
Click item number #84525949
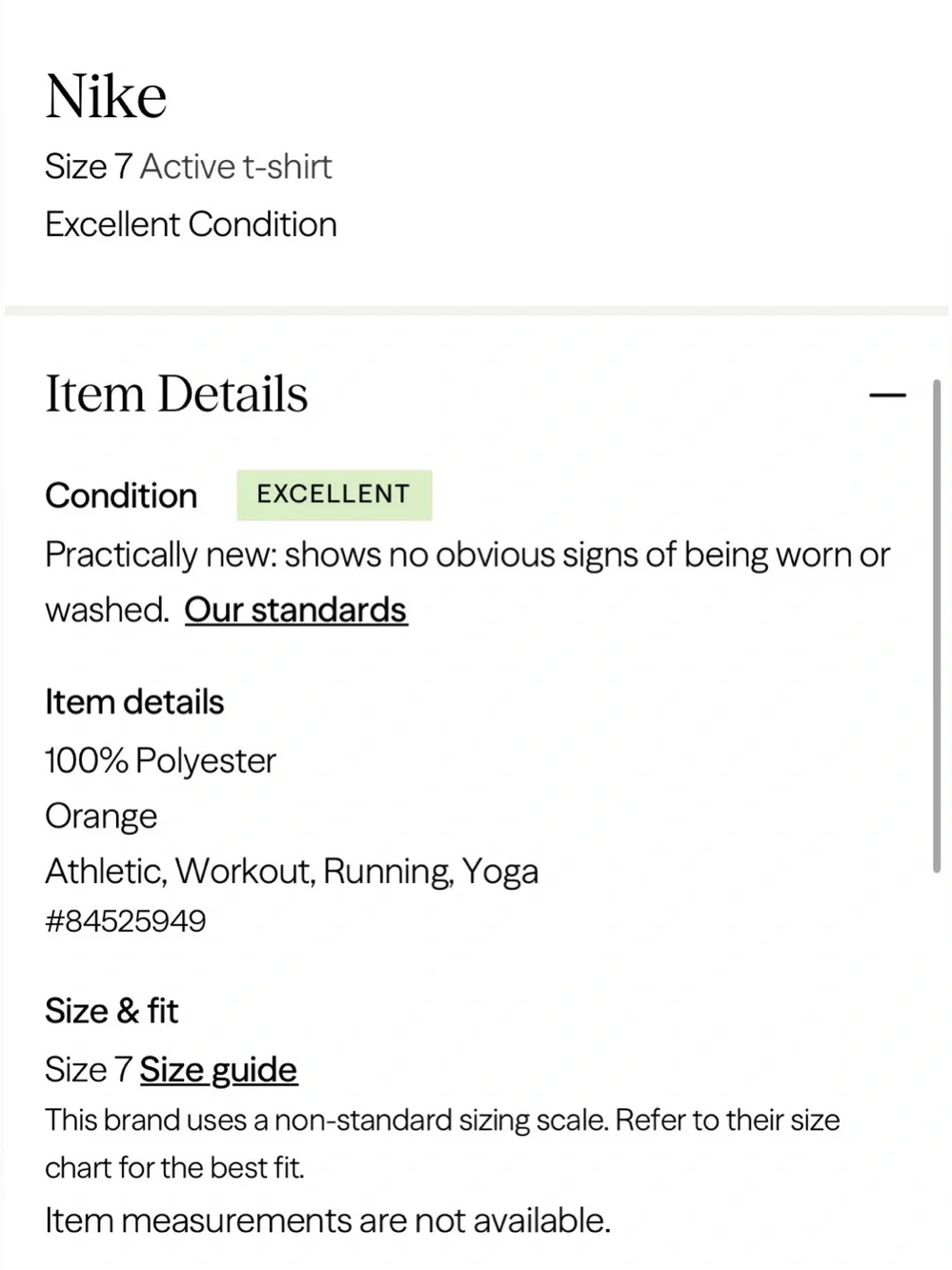coord(125,921)
